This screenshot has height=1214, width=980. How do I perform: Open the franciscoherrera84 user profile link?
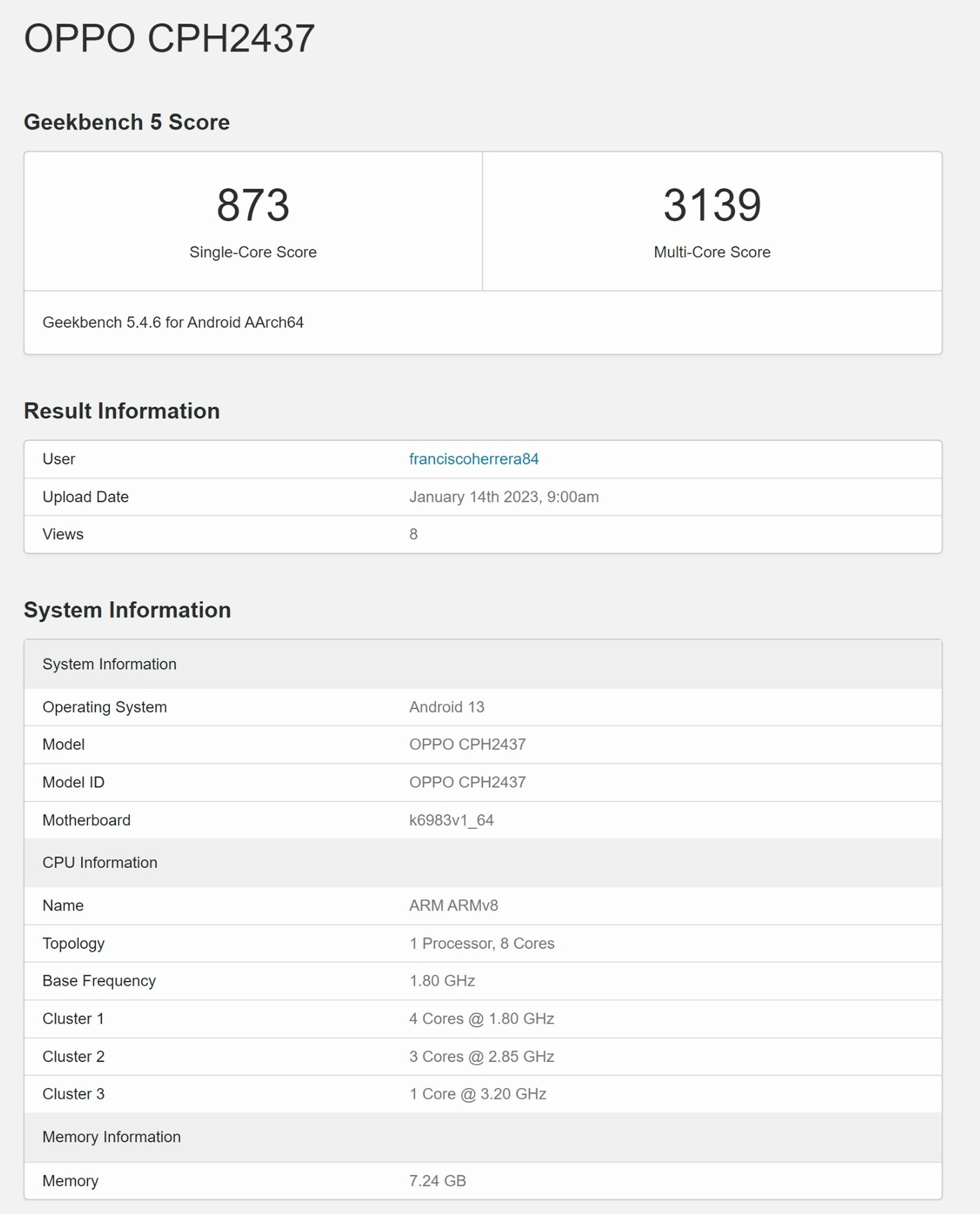coord(473,459)
